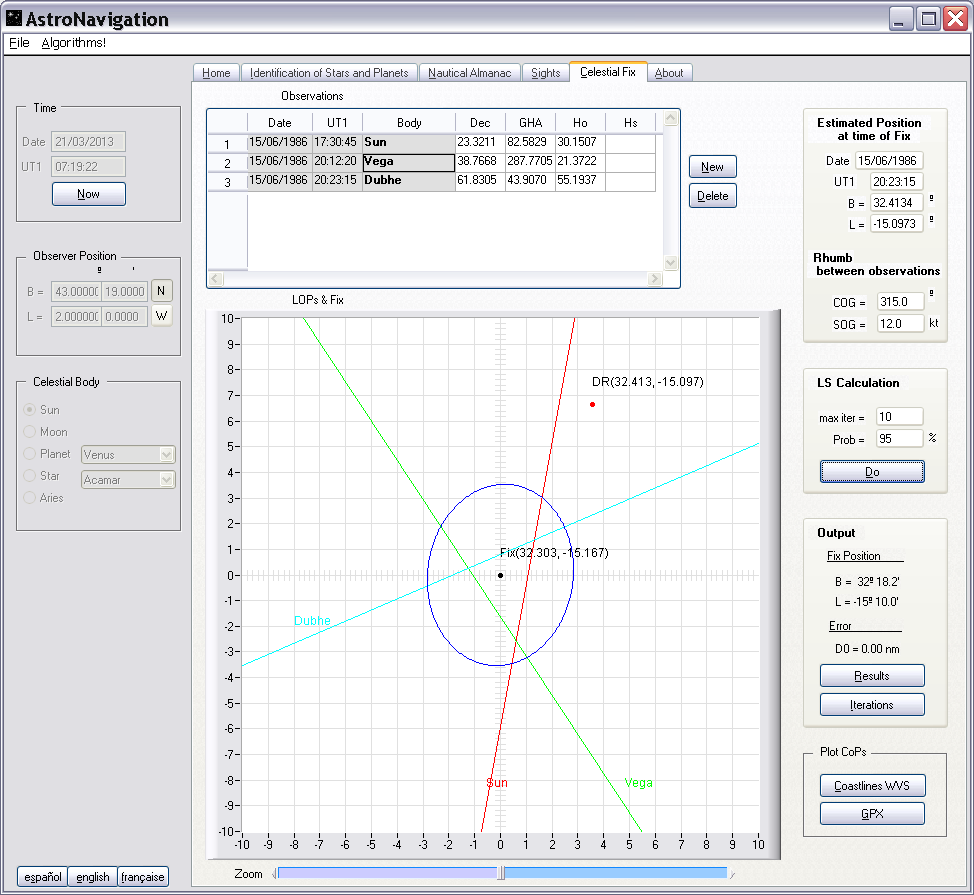974x895 pixels.
Task: Select the Star radio button
Action: click(x=30, y=476)
